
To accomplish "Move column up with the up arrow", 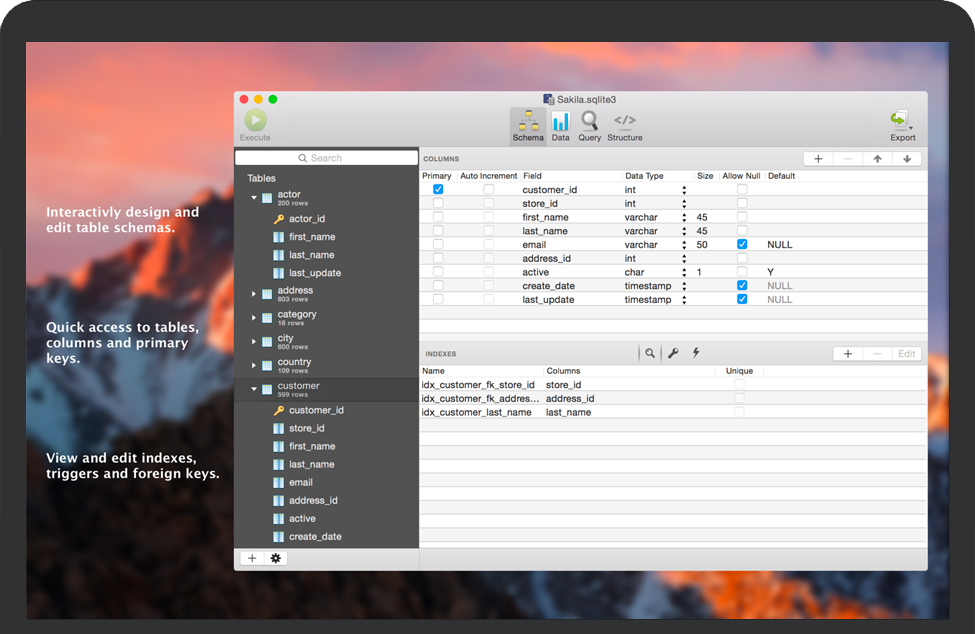I will [x=877, y=159].
